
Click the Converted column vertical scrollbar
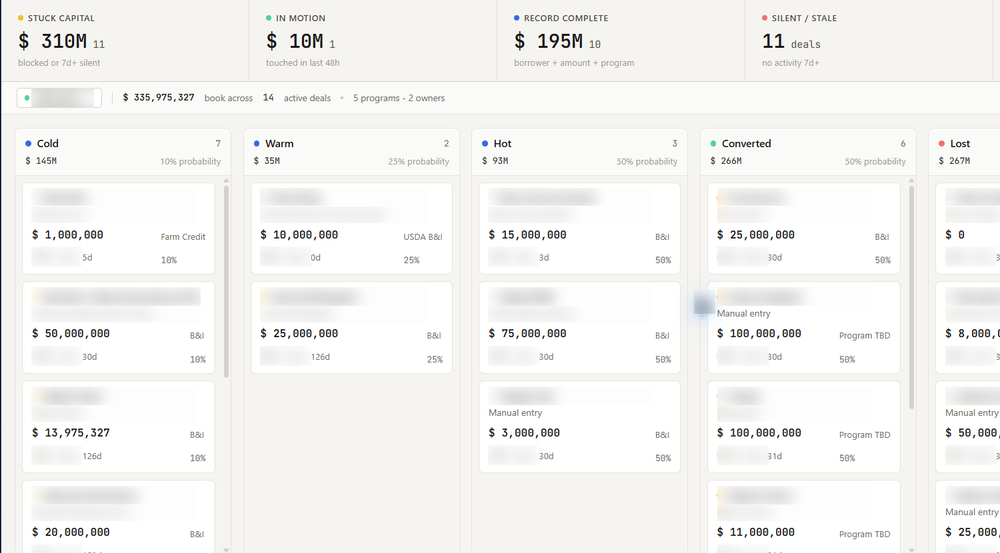click(x=911, y=297)
